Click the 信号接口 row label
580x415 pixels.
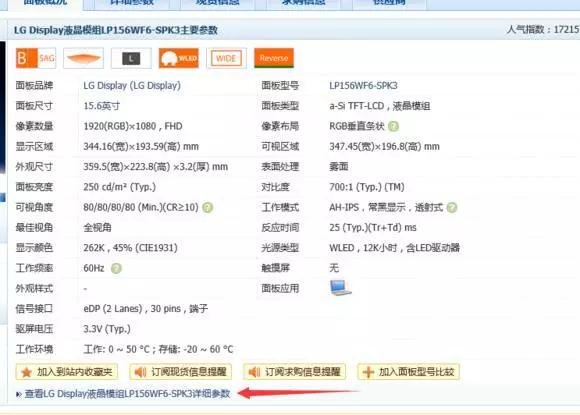(x=34, y=308)
